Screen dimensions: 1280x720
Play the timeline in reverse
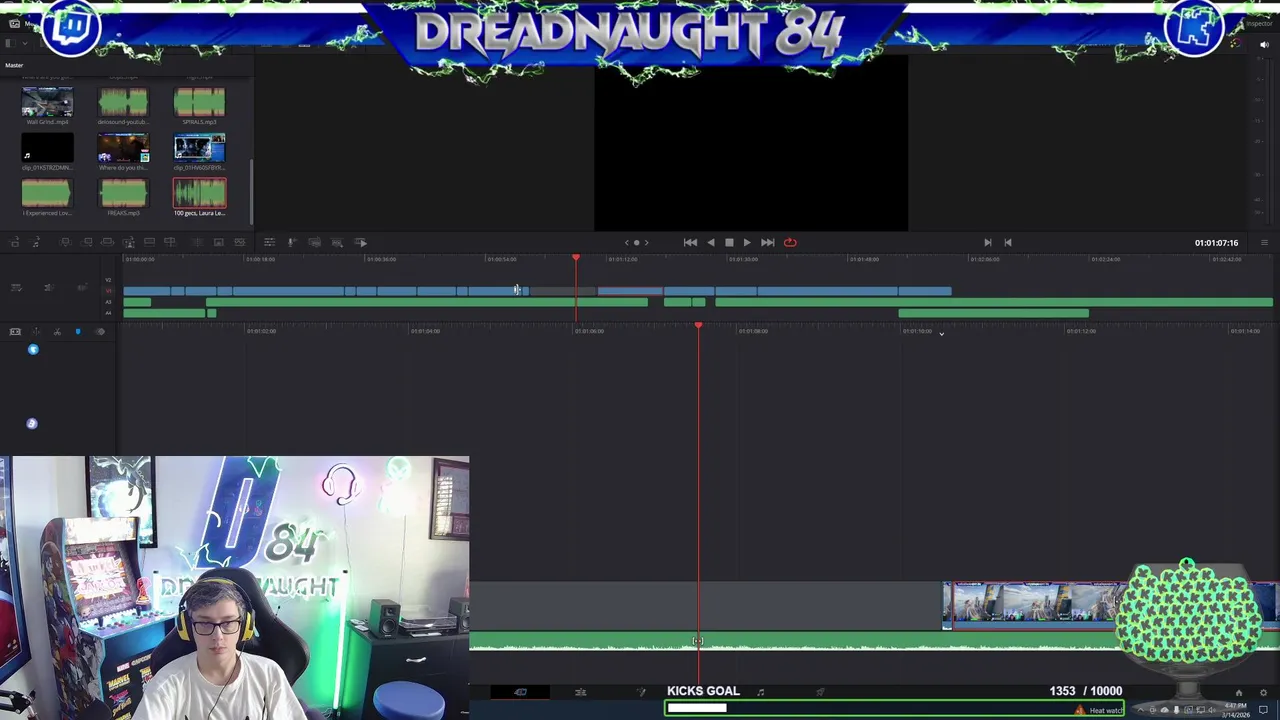711,242
